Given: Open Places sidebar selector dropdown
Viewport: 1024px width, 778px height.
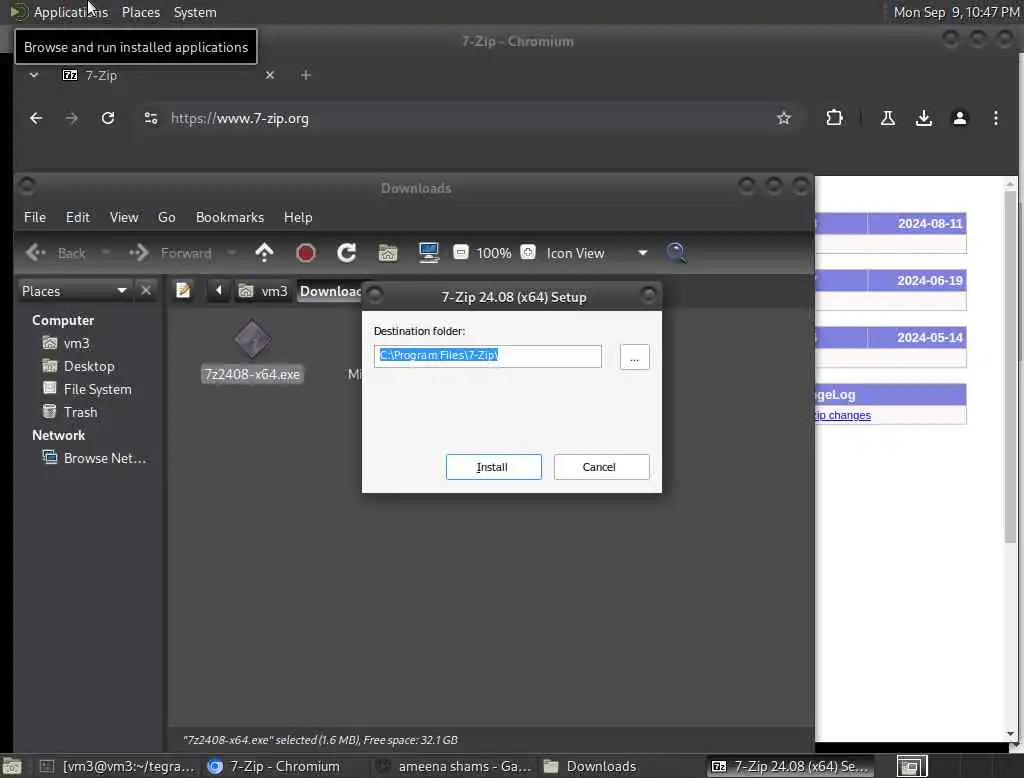Looking at the screenshot, I should [x=74, y=291].
